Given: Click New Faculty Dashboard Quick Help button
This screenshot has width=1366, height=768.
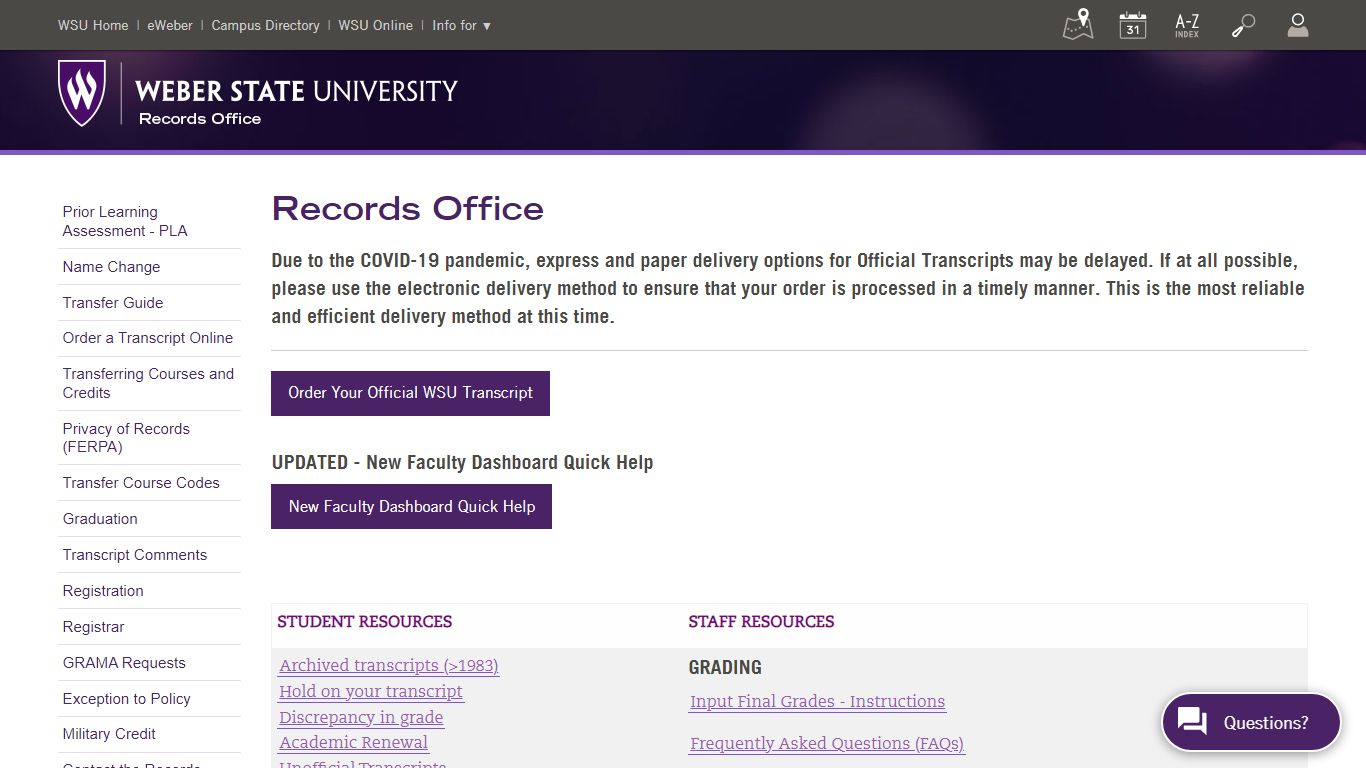Looking at the screenshot, I should click(x=411, y=507).
